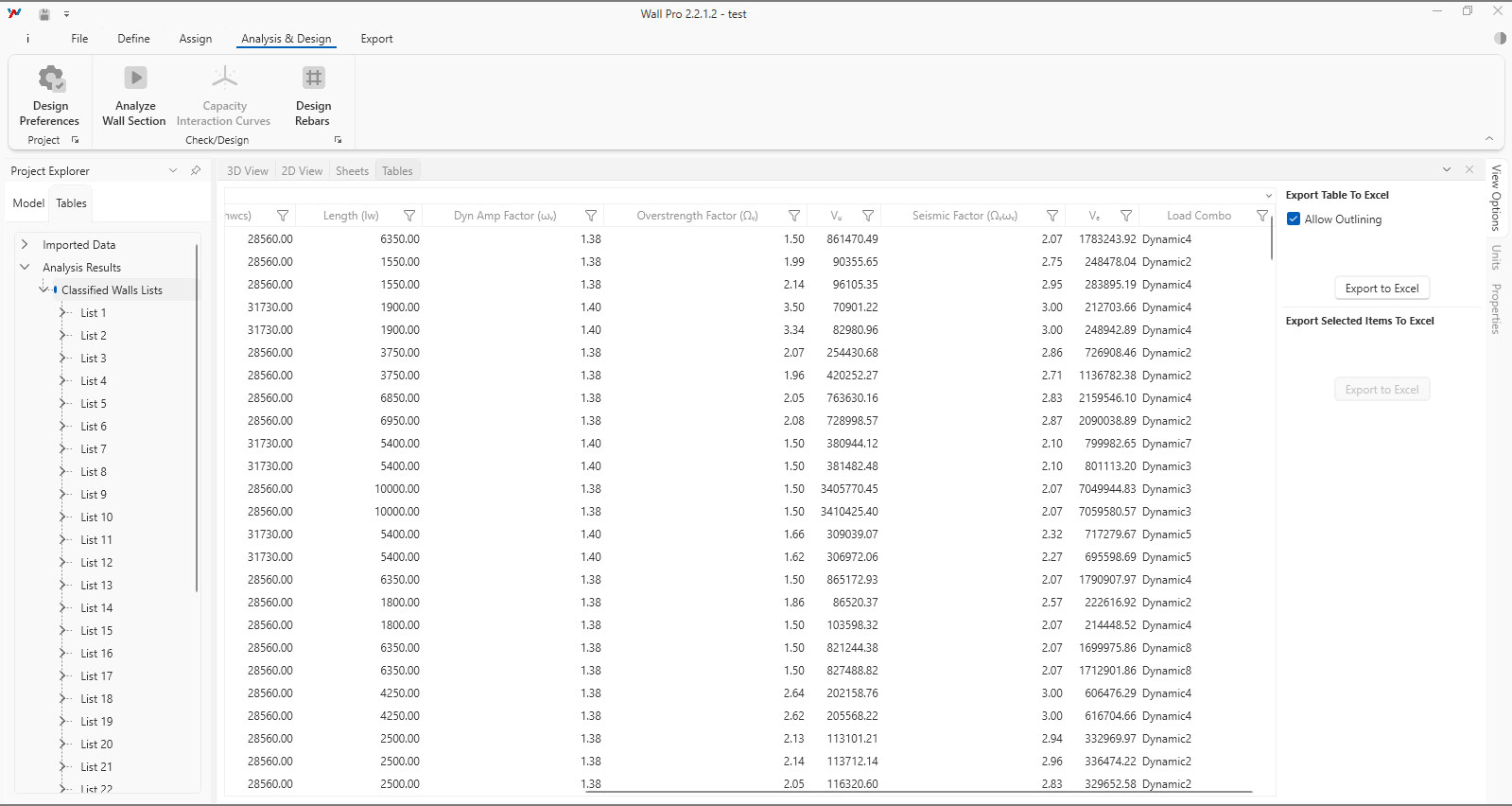Open the Export menu tab
The image size is (1512, 806).
pos(376,39)
